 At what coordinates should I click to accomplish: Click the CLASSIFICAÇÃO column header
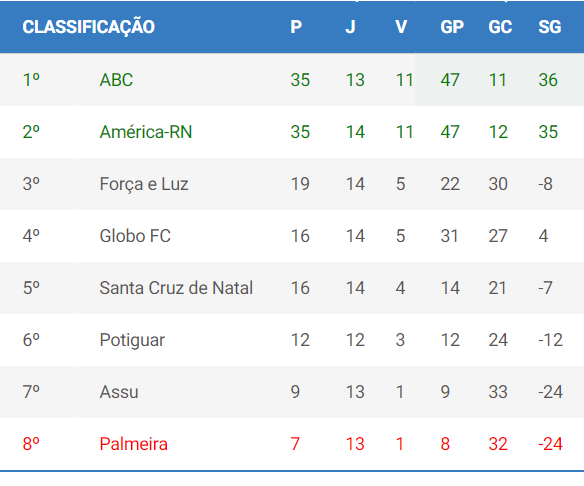89,27
